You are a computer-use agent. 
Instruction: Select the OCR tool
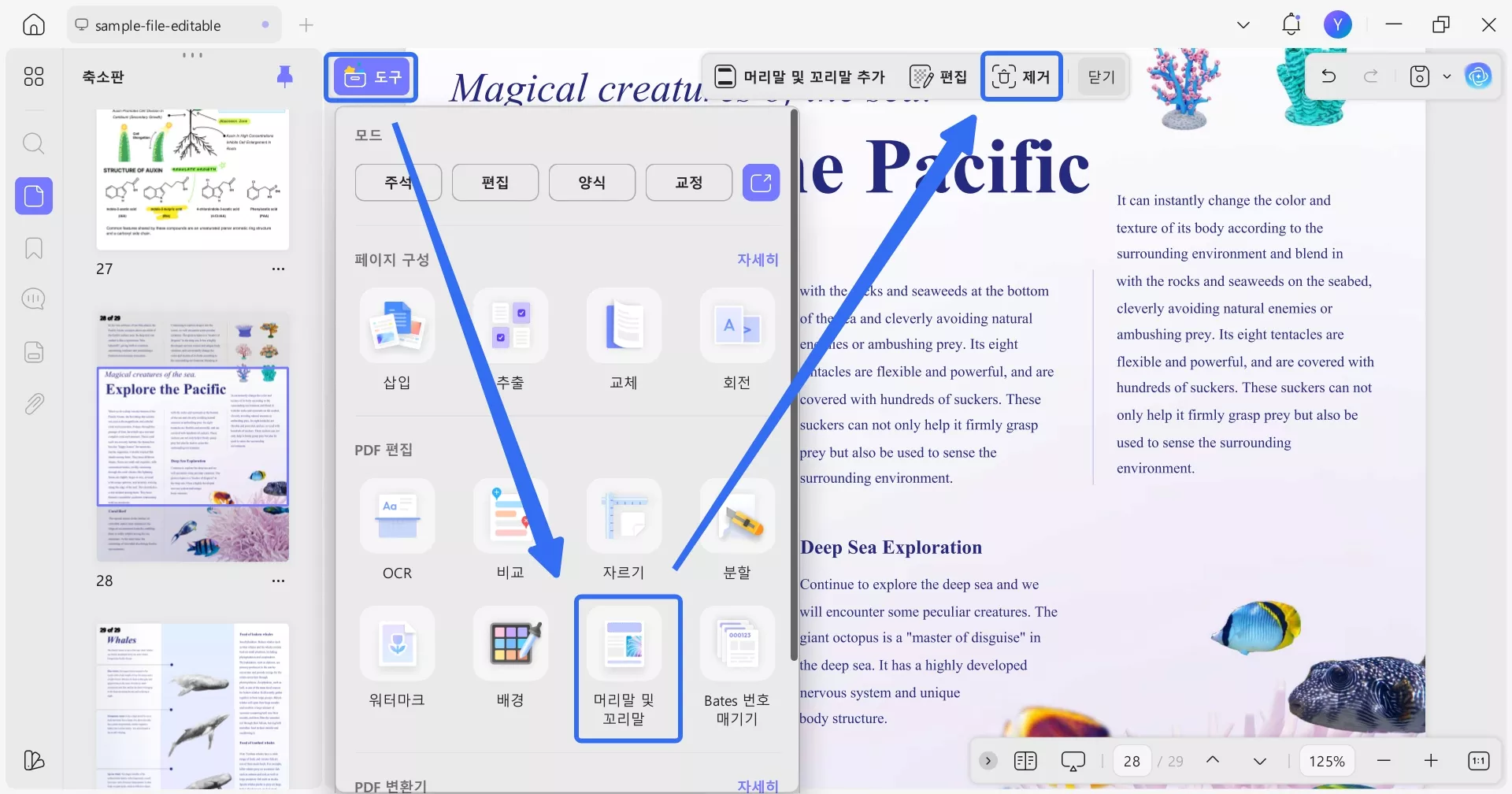[x=397, y=529]
